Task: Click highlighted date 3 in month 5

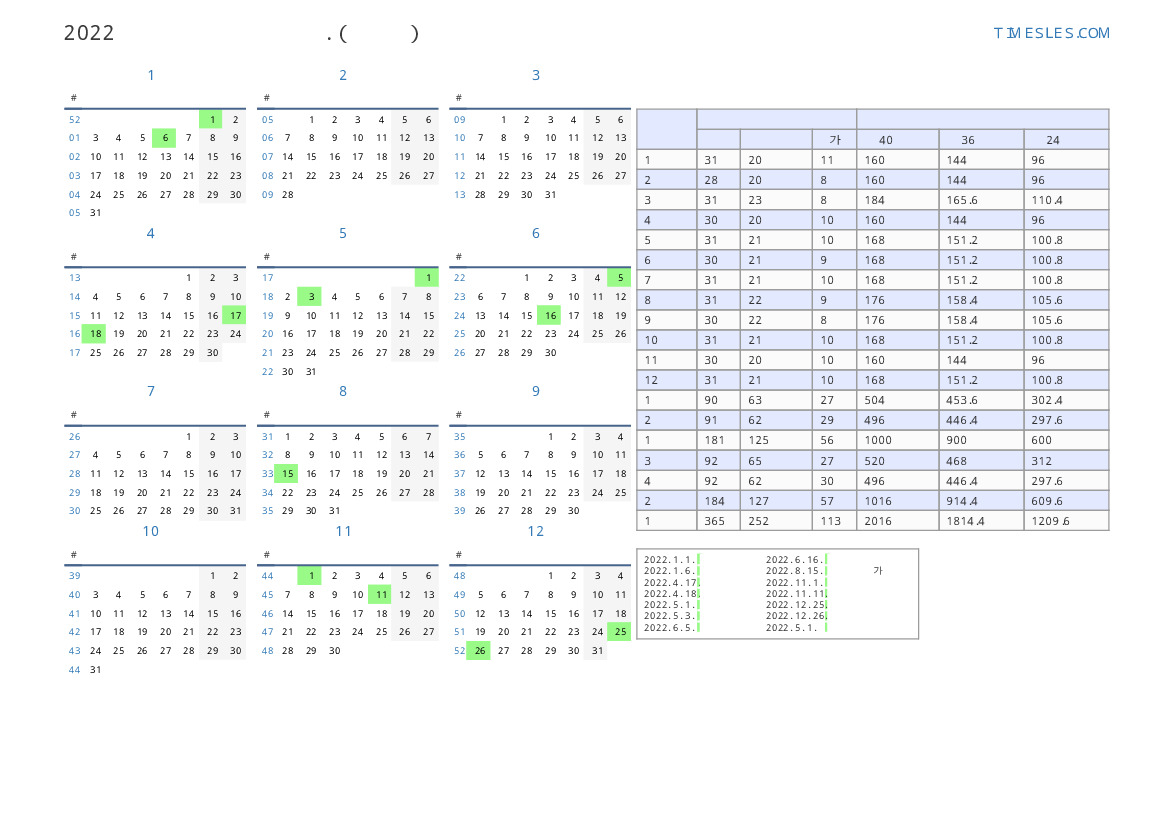Action: click(x=310, y=297)
